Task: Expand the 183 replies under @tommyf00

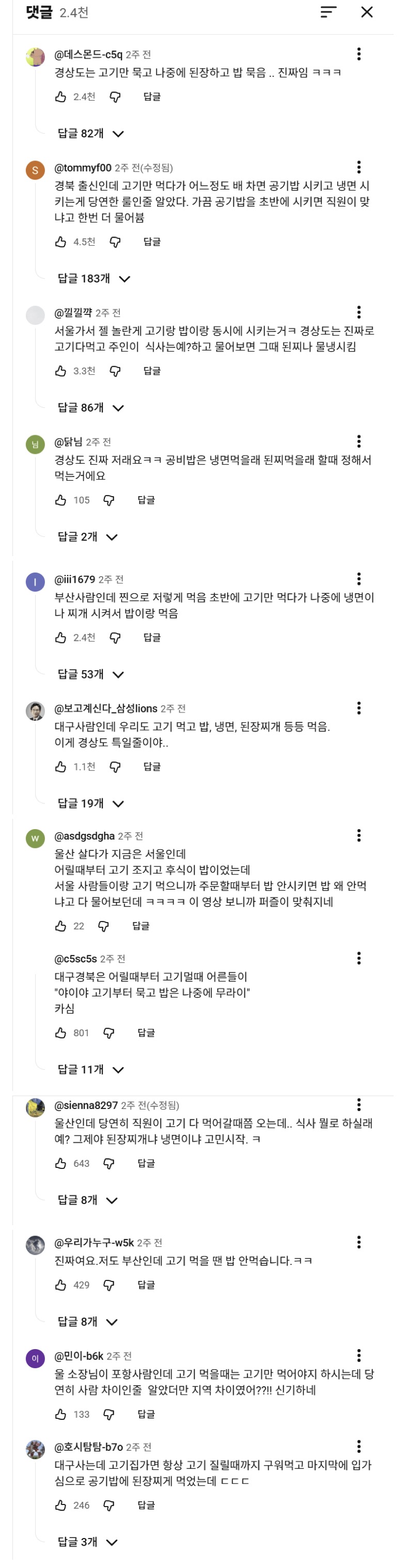Action: coord(93,279)
